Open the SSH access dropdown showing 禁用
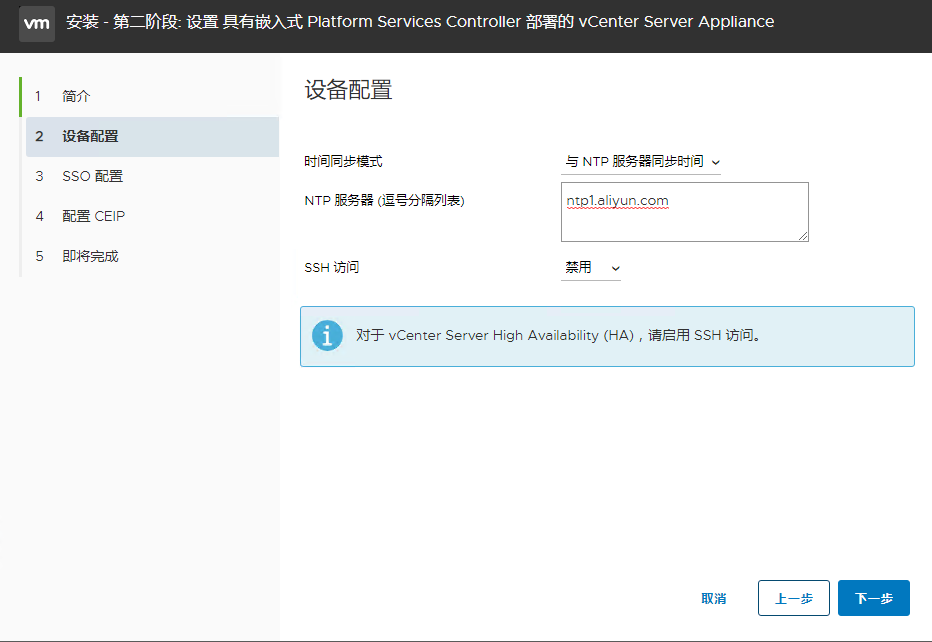932x642 pixels. (590, 267)
